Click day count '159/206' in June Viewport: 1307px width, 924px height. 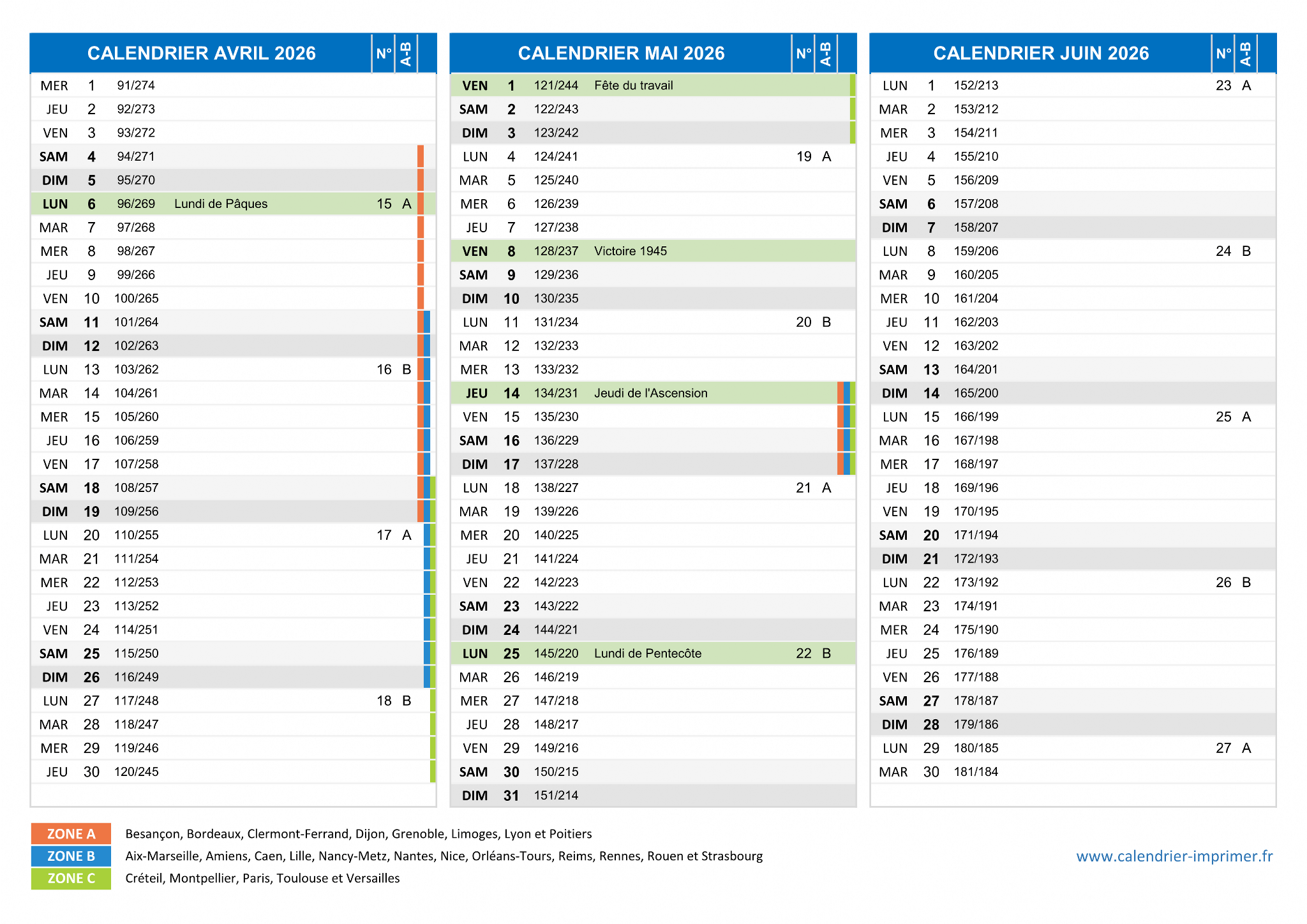click(976, 251)
